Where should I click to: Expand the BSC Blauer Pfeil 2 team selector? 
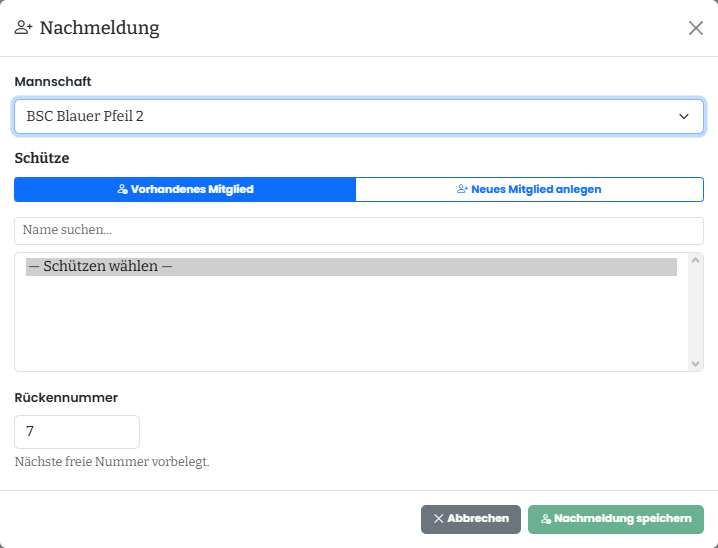(359, 116)
